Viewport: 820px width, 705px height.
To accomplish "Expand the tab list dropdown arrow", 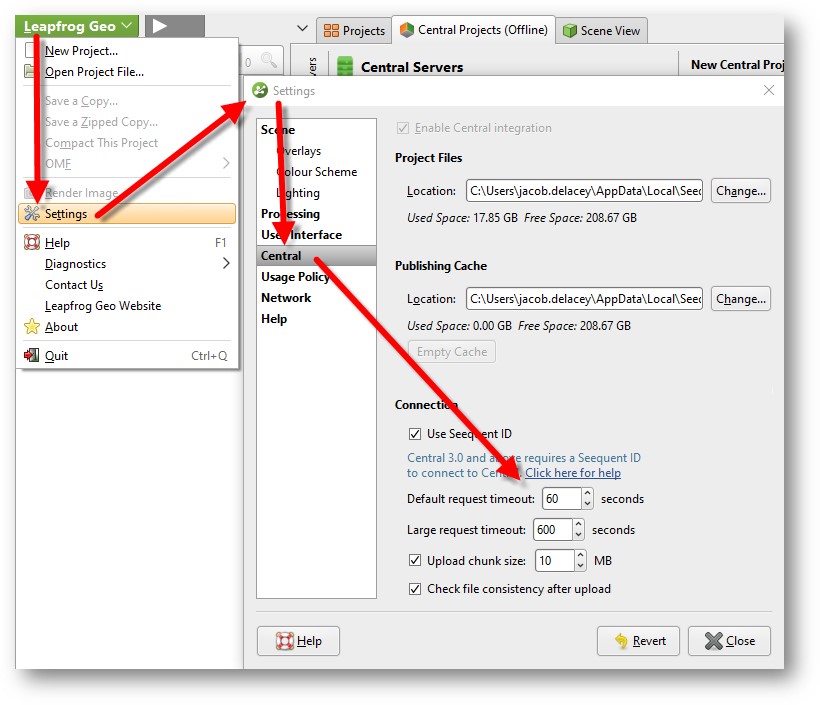I will tap(303, 28).
